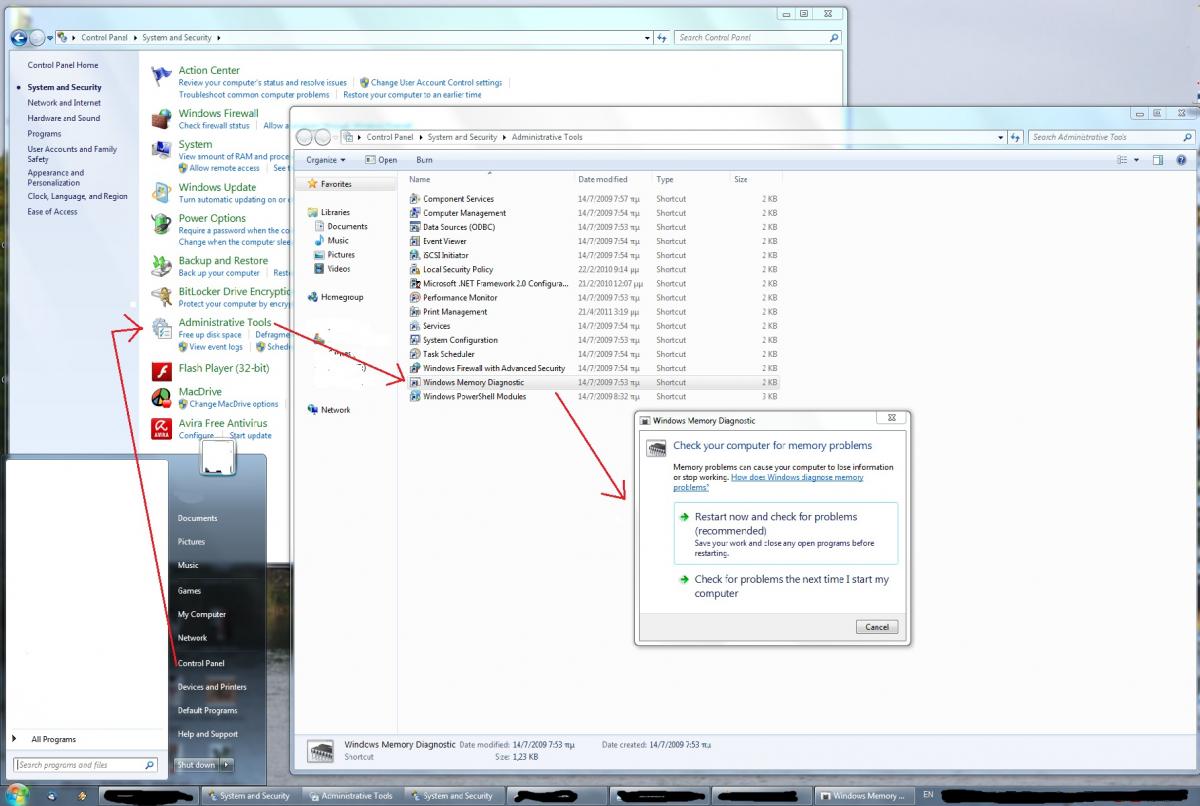Click the Windows Update icon
Screen dimensions: 1200x806
[x=161, y=193]
